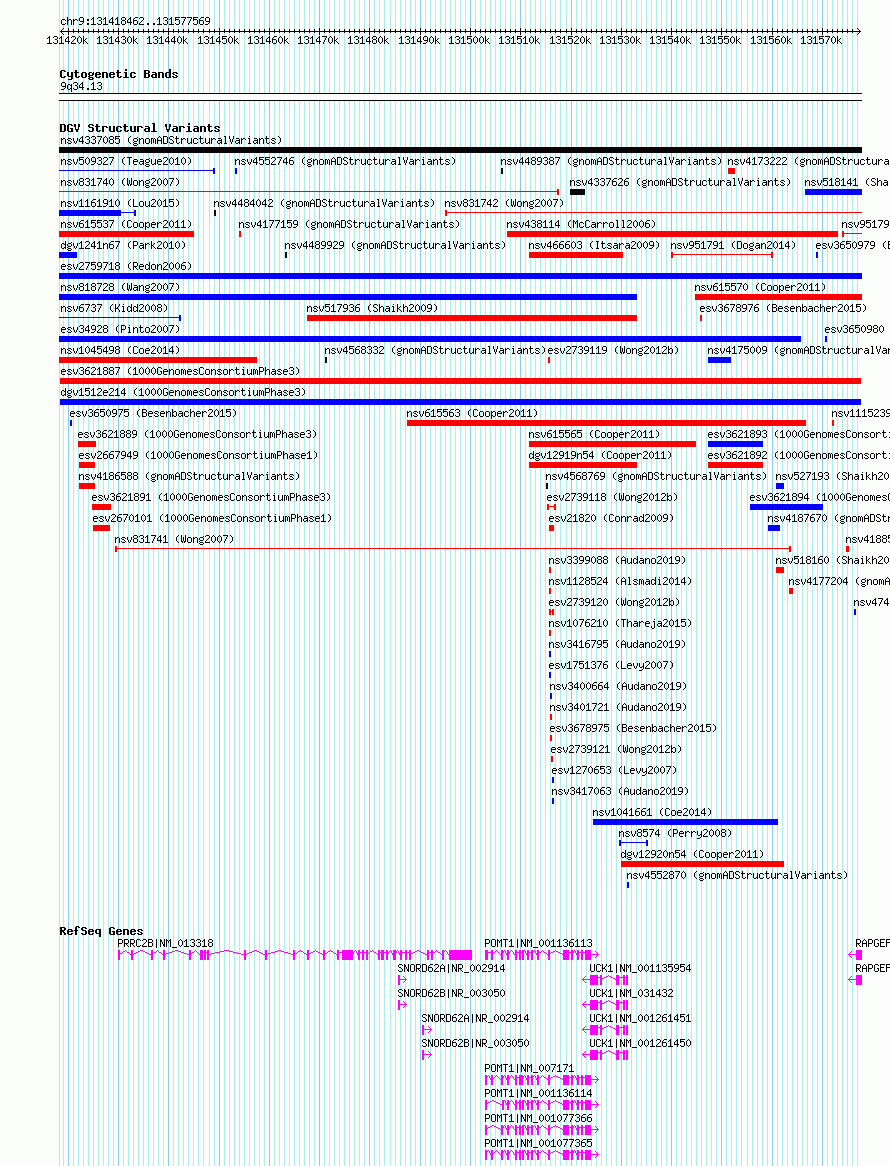Click nsv818728 (Wang2007) label
Screen dimensions: 890x1166
click(120, 287)
